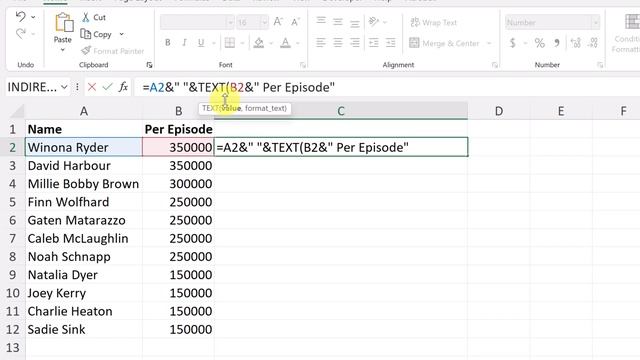This screenshot has height=360, width=640.
Task: Click Increase Indent icon
Action: click(x=391, y=42)
